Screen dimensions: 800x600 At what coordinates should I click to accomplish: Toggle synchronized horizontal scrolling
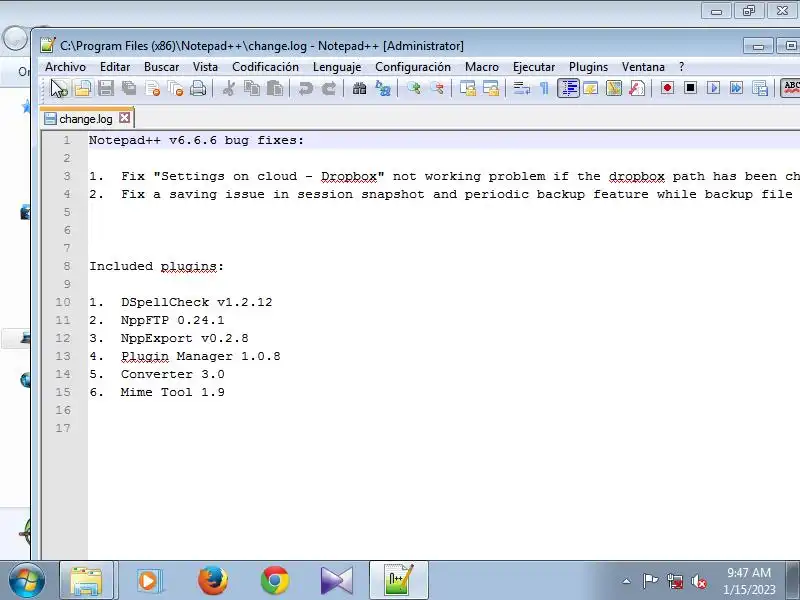(x=491, y=88)
